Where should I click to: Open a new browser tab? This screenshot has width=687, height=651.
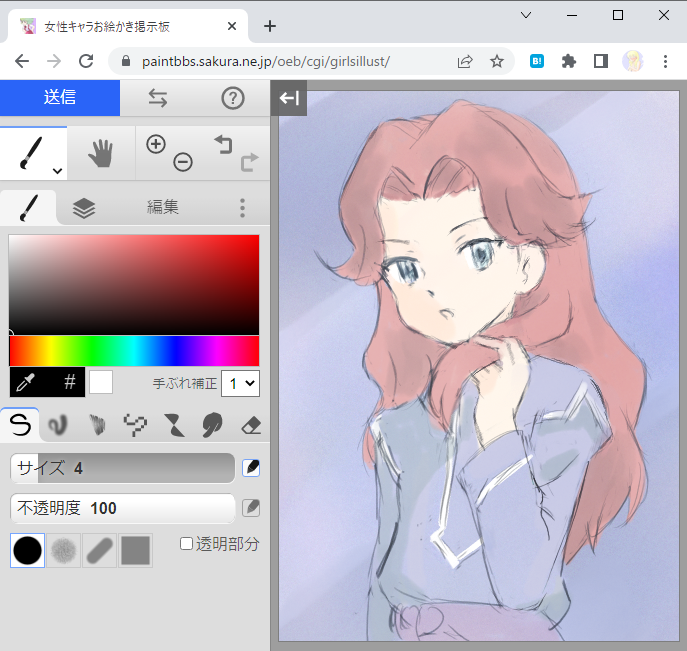[x=270, y=26]
